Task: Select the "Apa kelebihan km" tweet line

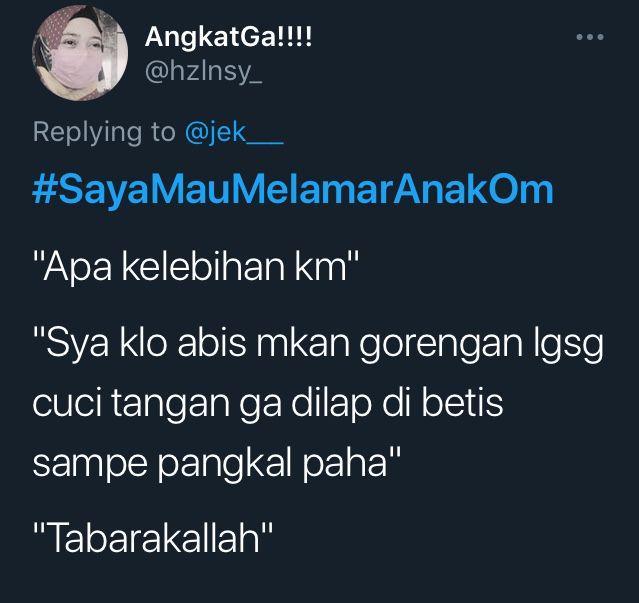Action: pyautogui.click(x=196, y=267)
